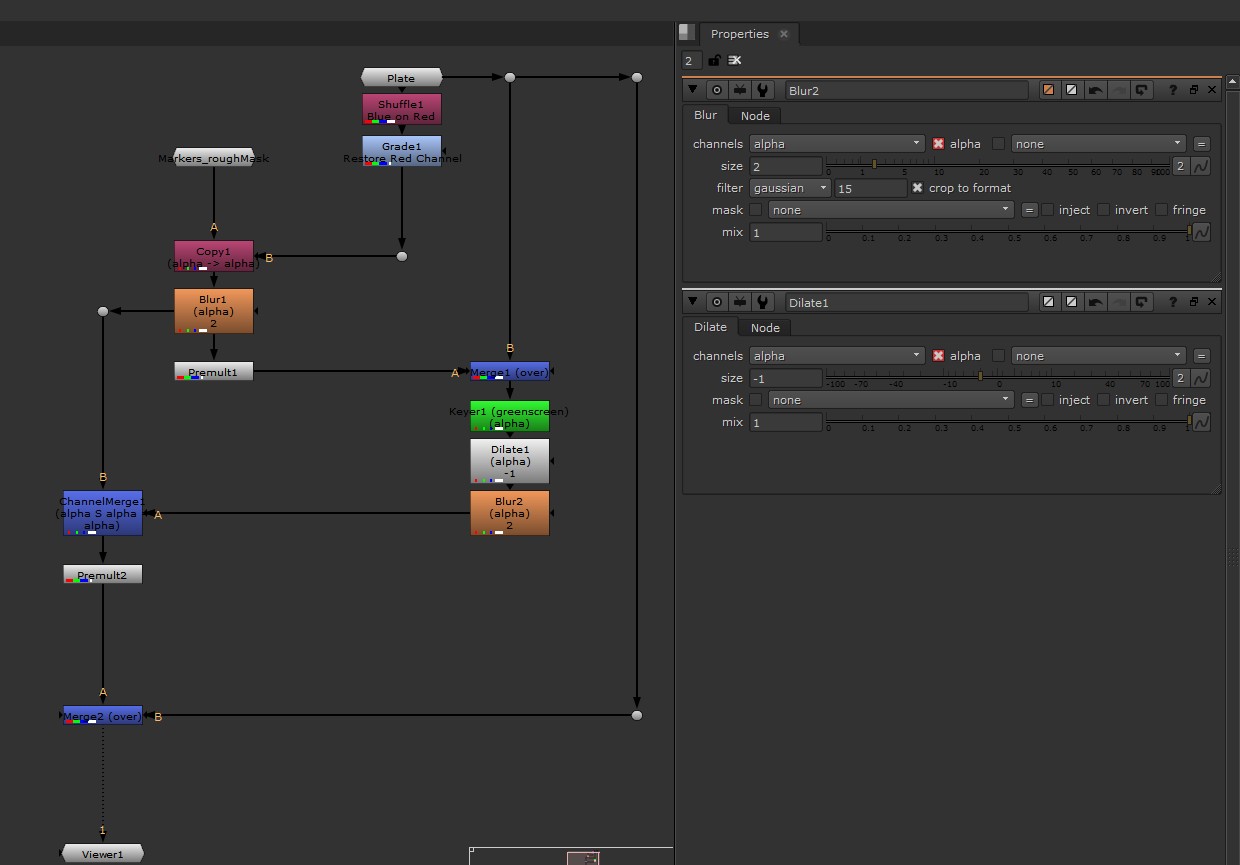The image size is (1240, 865).
Task: Open the Dilate1 channels dropdown
Action: click(x=837, y=356)
